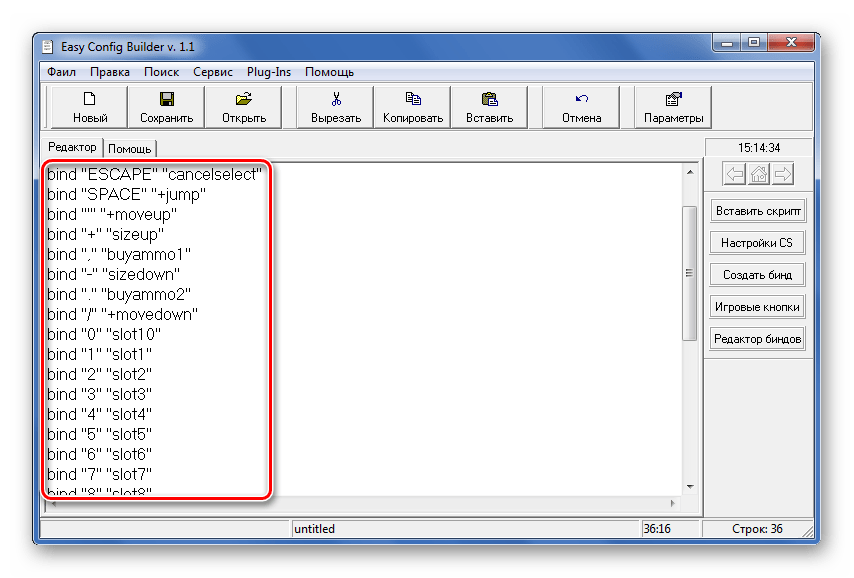The height and width of the screenshot is (578, 854).
Task: Open the Файл menu
Action: click(61, 72)
